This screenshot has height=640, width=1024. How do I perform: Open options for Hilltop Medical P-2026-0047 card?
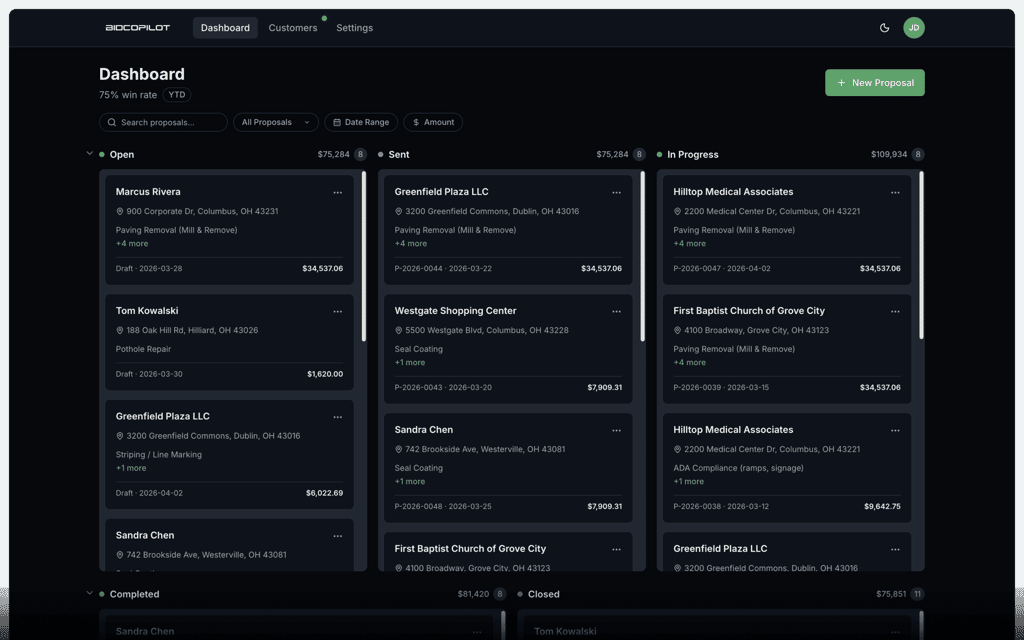[x=895, y=193]
